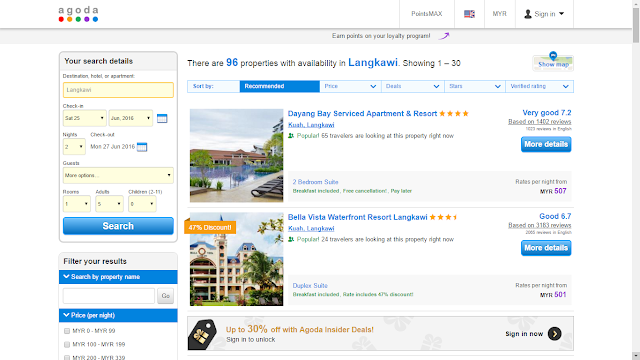Click the Duplex Suite room link
The width and height of the screenshot is (640, 360).
pos(310,286)
